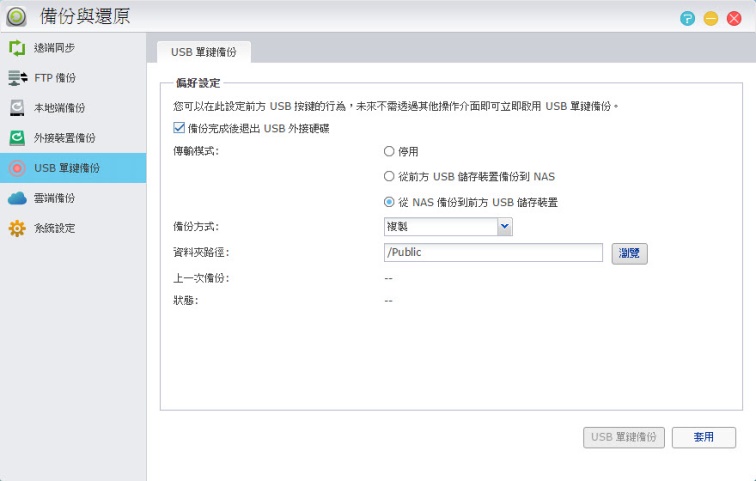Click the 系統設定 gear icon
The width and height of the screenshot is (756, 481).
click(16, 228)
